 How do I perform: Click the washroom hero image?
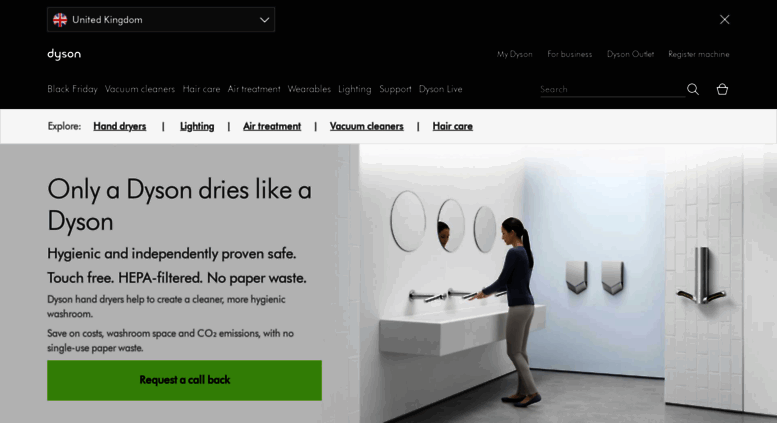click(568, 283)
